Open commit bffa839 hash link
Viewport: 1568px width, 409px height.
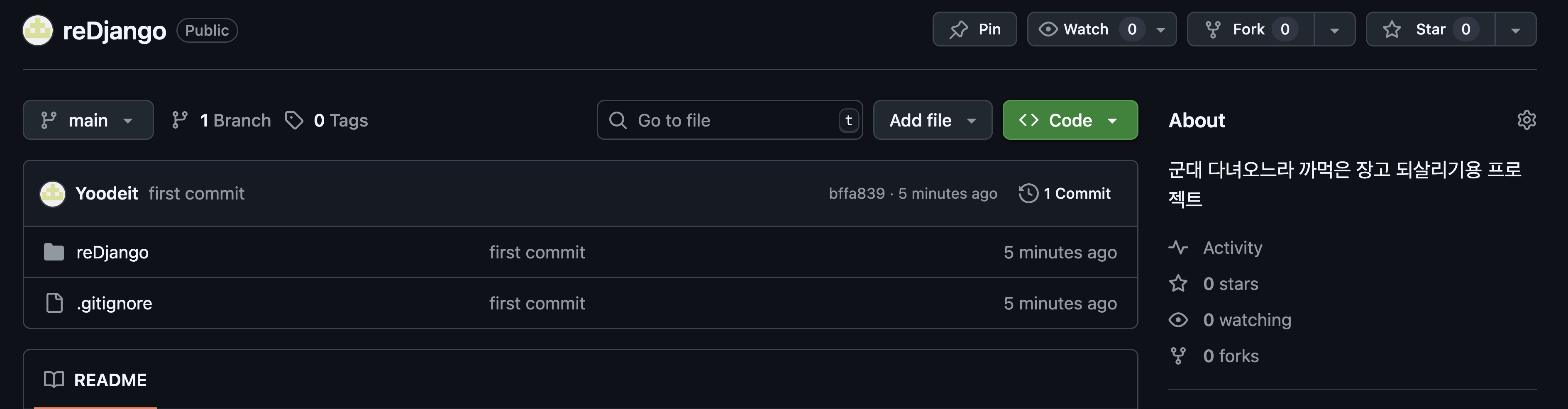pyautogui.click(x=857, y=194)
